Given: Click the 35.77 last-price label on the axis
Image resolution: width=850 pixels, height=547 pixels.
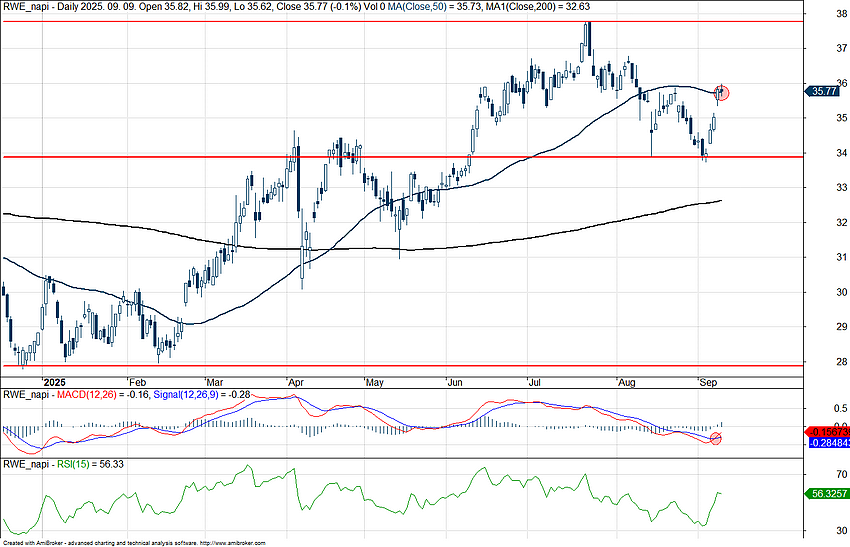Looking at the screenshot, I should pos(823,91).
